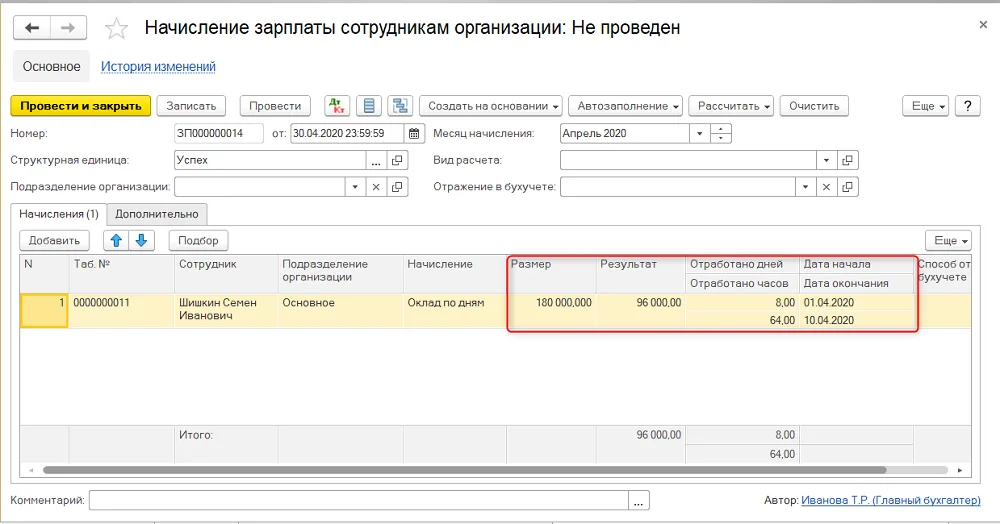Clear Отражение в бухучете field

tap(827, 187)
